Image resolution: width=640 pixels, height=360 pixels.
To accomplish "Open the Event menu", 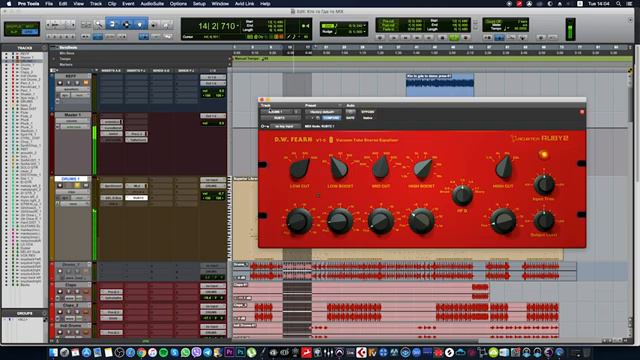I will click(128, 4).
